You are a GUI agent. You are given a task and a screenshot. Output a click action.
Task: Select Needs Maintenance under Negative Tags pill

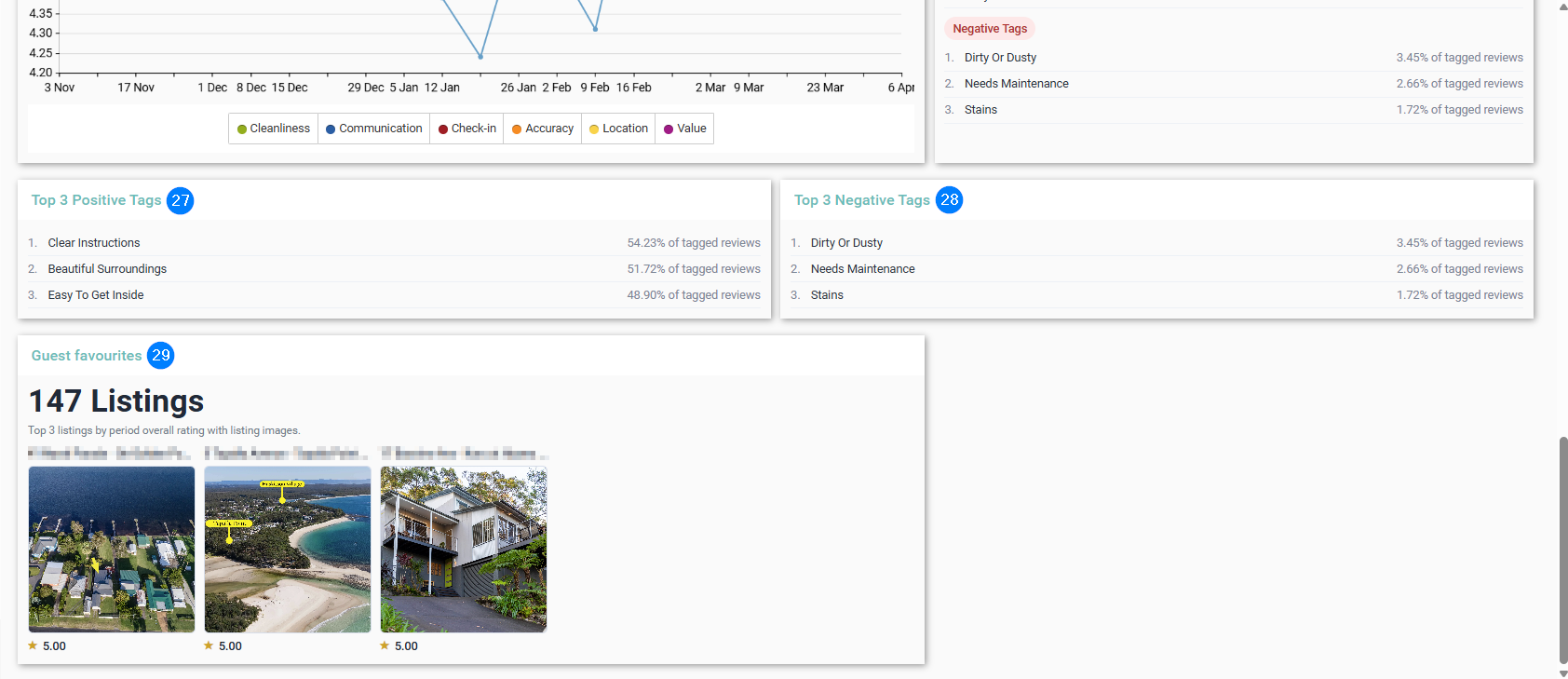tap(1234, 84)
